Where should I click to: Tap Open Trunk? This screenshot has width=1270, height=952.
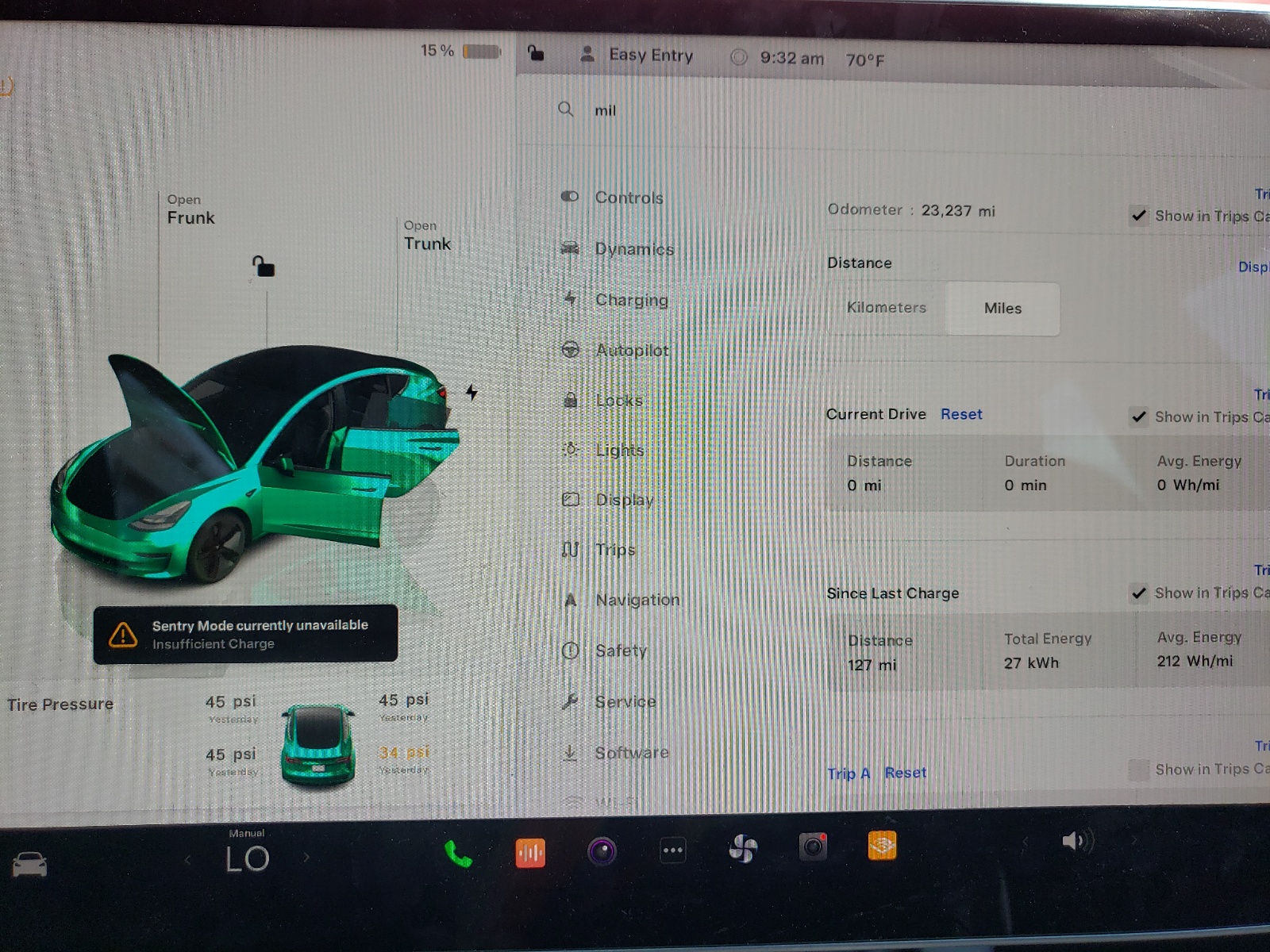tap(427, 236)
